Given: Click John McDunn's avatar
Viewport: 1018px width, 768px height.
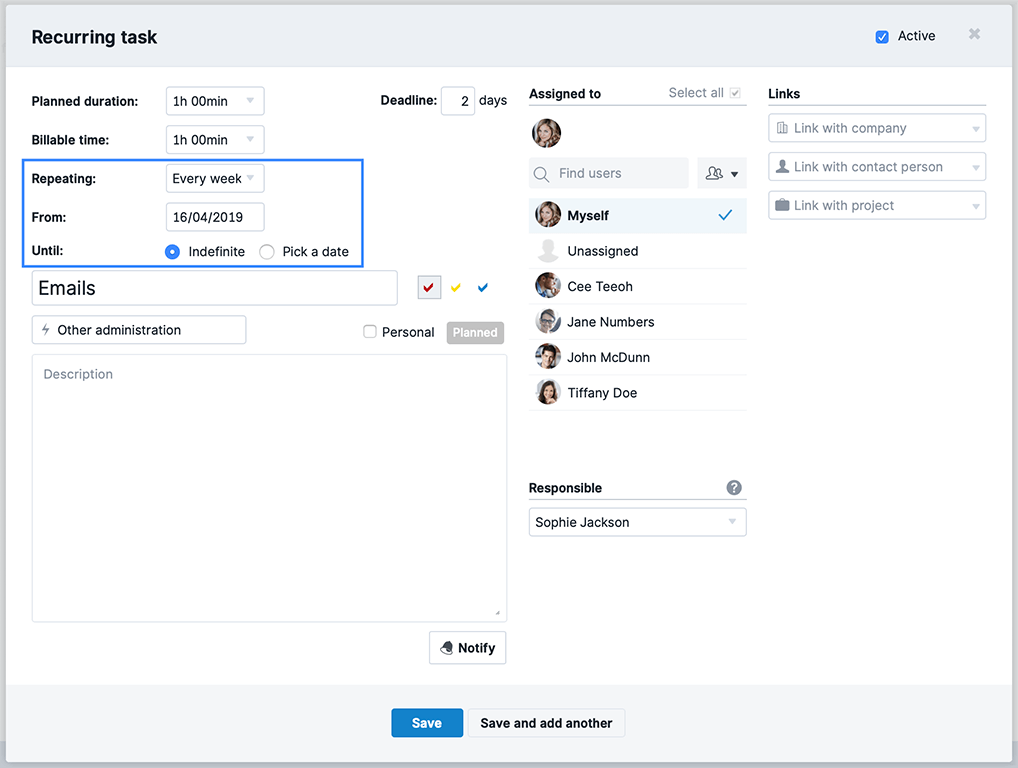Looking at the screenshot, I should pos(548,356).
